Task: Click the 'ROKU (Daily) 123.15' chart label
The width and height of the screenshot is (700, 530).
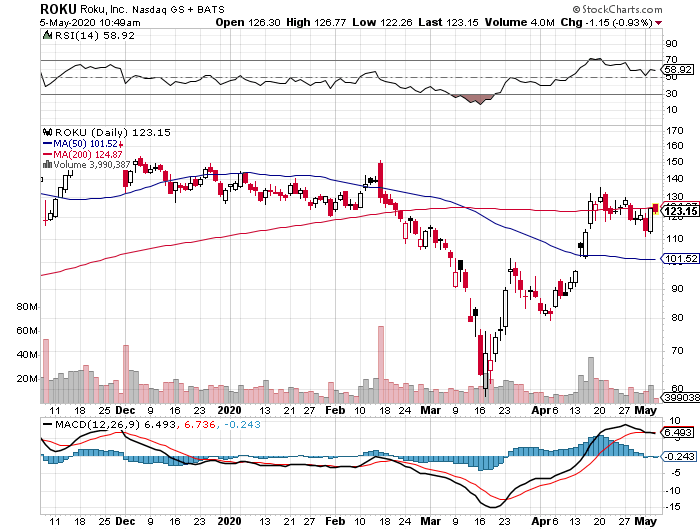Action: [112, 133]
